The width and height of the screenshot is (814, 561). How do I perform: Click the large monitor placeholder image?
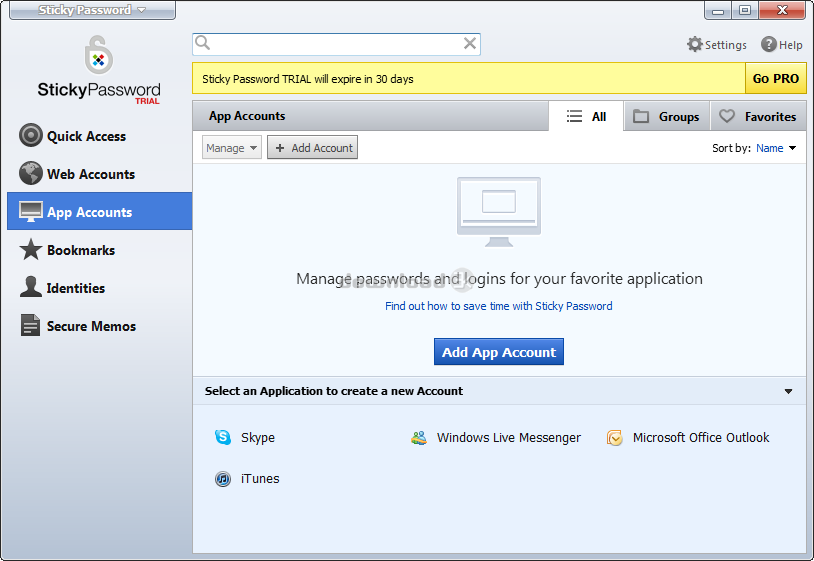(499, 212)
